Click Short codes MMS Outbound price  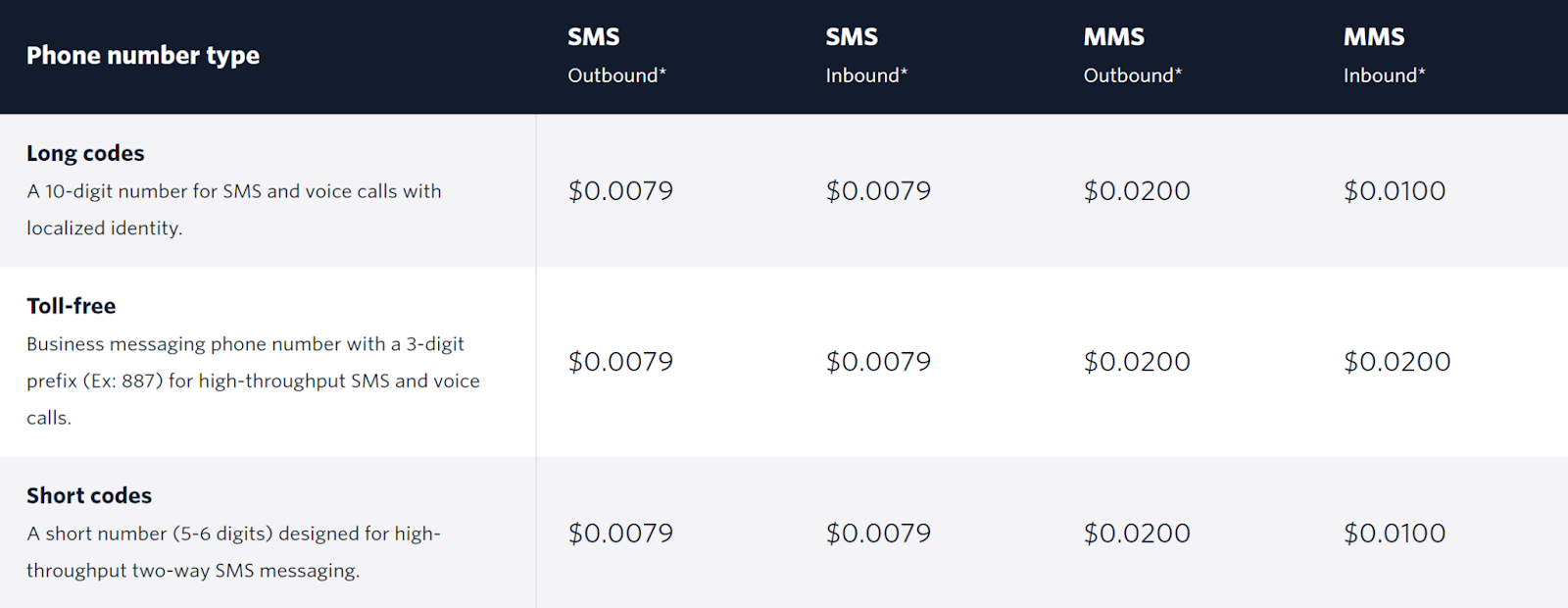coord(1137,533)
